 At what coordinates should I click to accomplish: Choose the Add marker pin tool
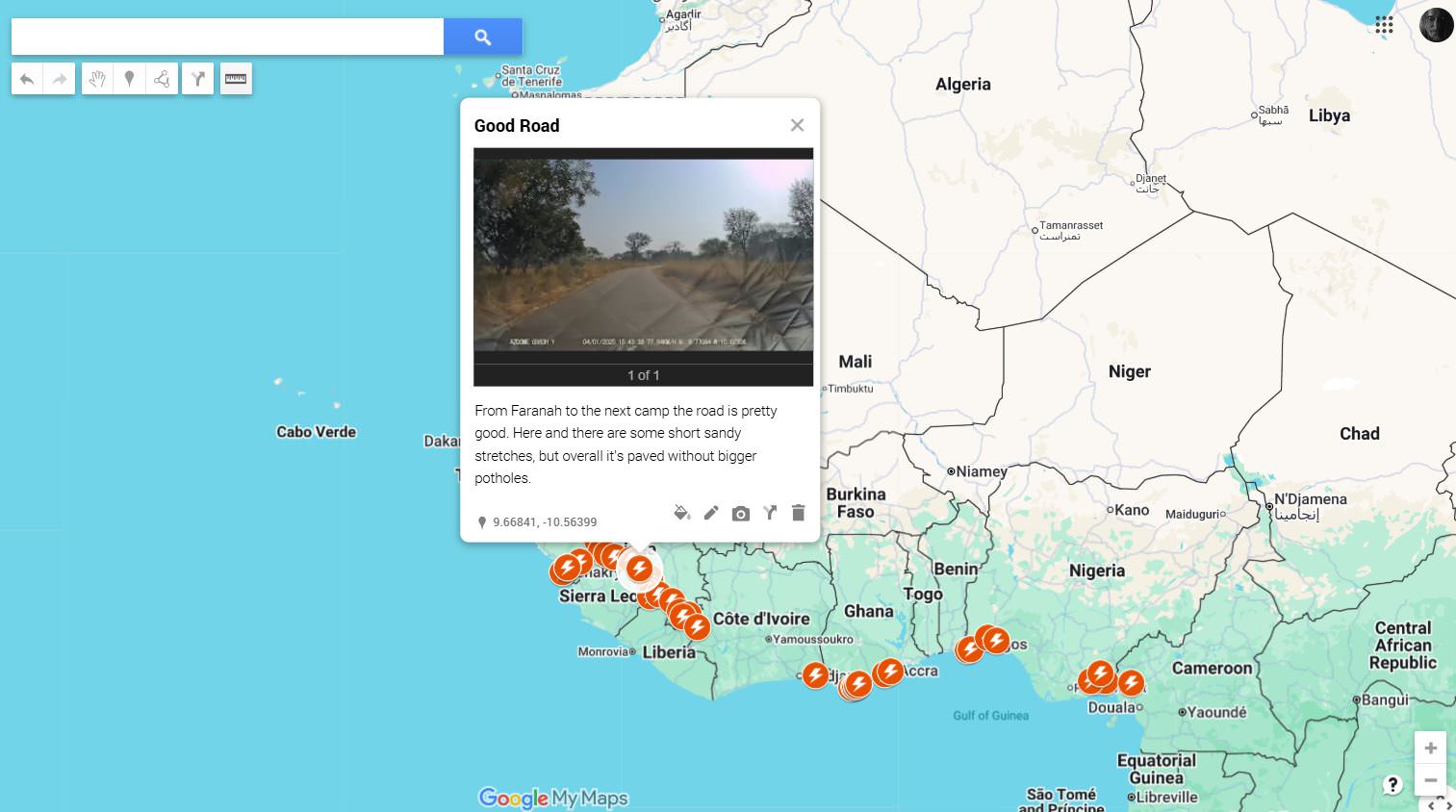[129, 79]
